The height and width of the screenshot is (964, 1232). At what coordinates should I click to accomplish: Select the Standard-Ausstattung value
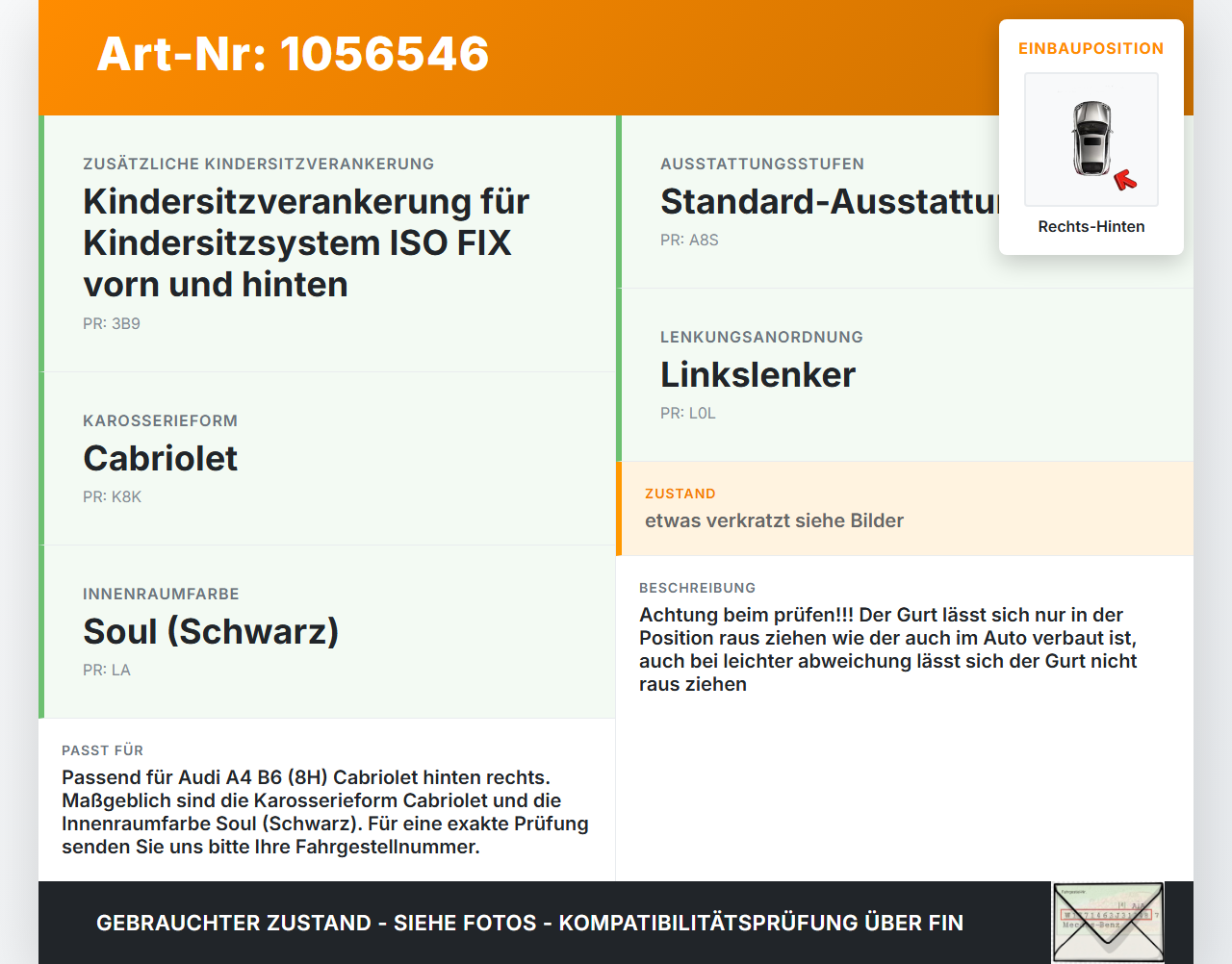click(830, 201)
